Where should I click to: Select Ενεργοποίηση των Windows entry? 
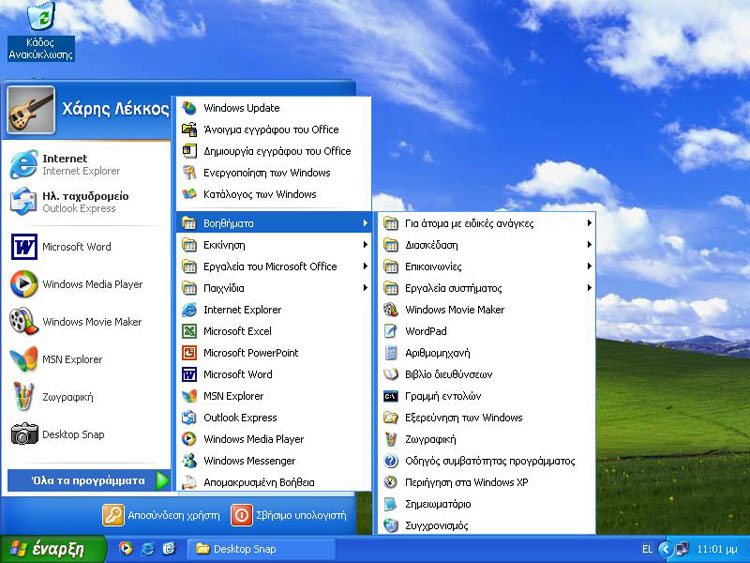(274, 173)
